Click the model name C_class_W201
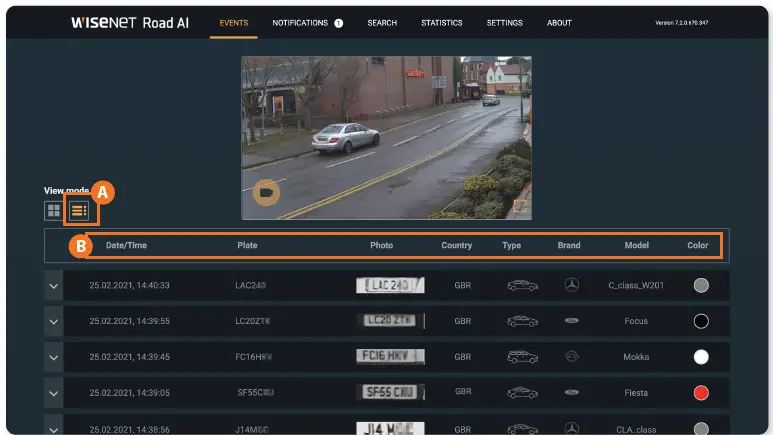Screen dimensions: 773x435 (636, 286)
